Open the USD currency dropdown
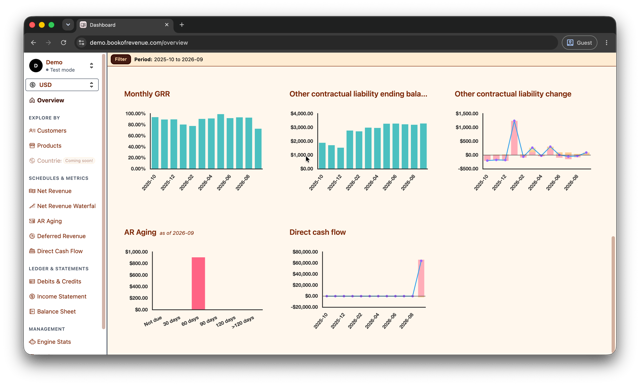This screenshot has height=386, width=640. [x=62, y=85]
